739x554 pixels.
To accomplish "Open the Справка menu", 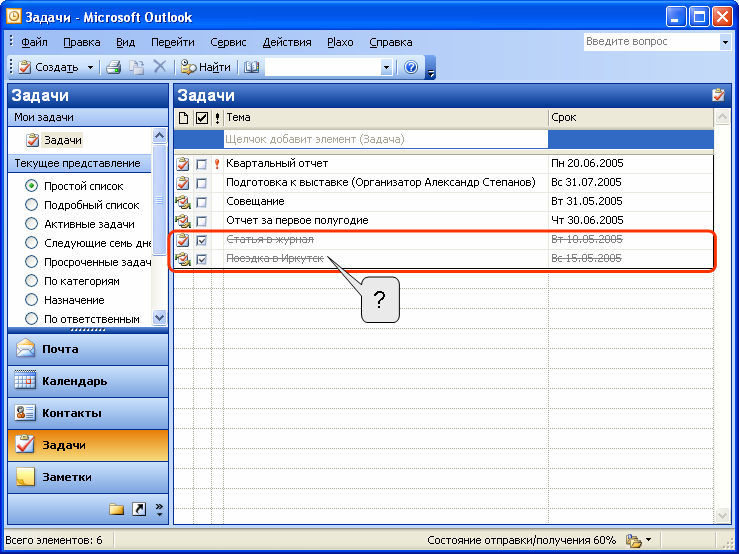I will (390, 42).
